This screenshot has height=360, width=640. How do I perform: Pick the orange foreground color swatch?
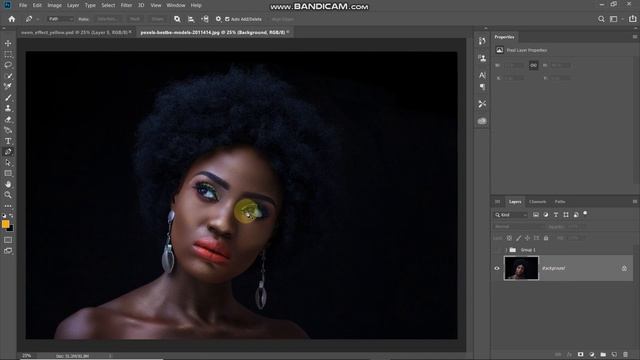5,224
